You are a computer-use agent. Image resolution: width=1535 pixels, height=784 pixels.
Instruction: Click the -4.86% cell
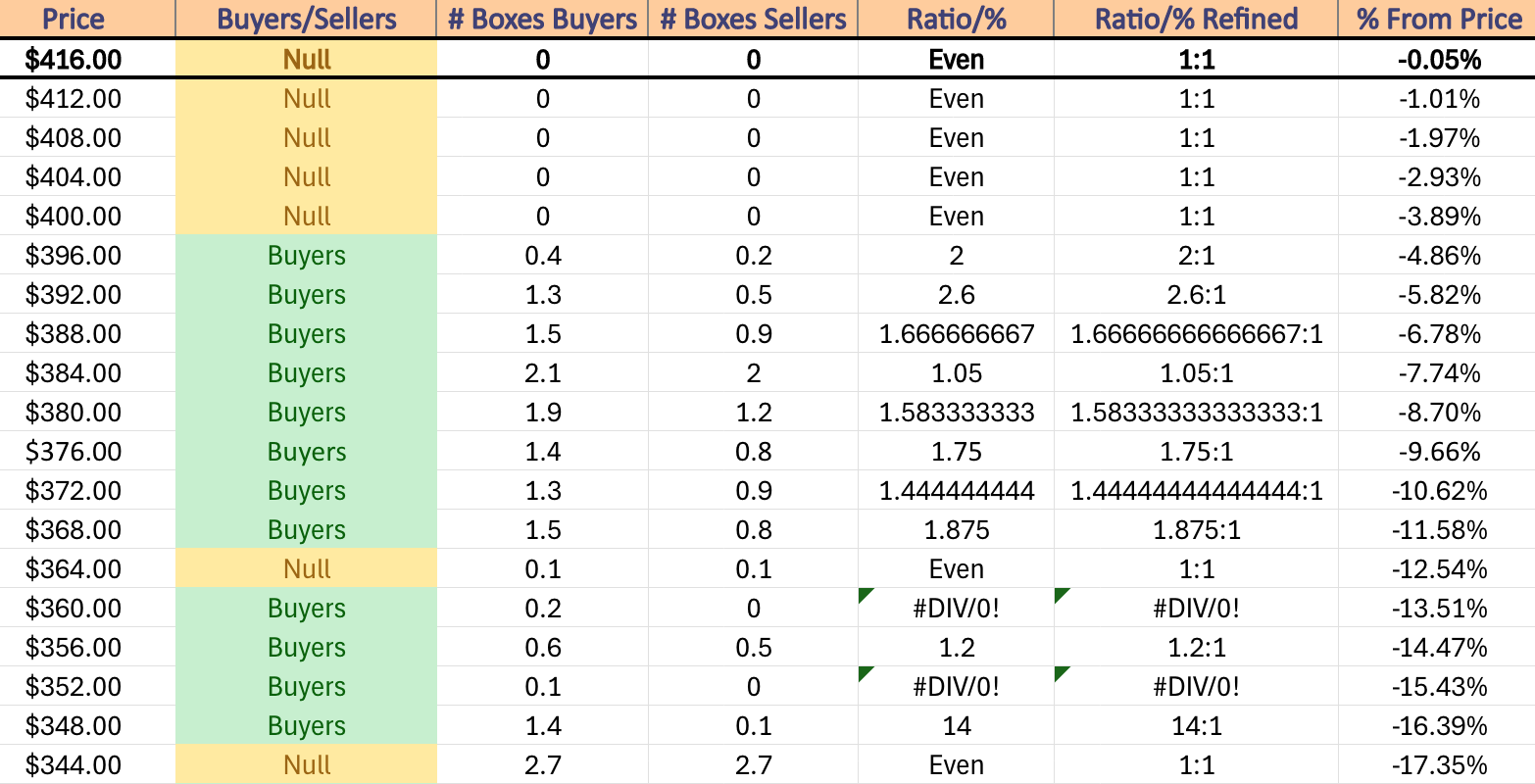1437,255
